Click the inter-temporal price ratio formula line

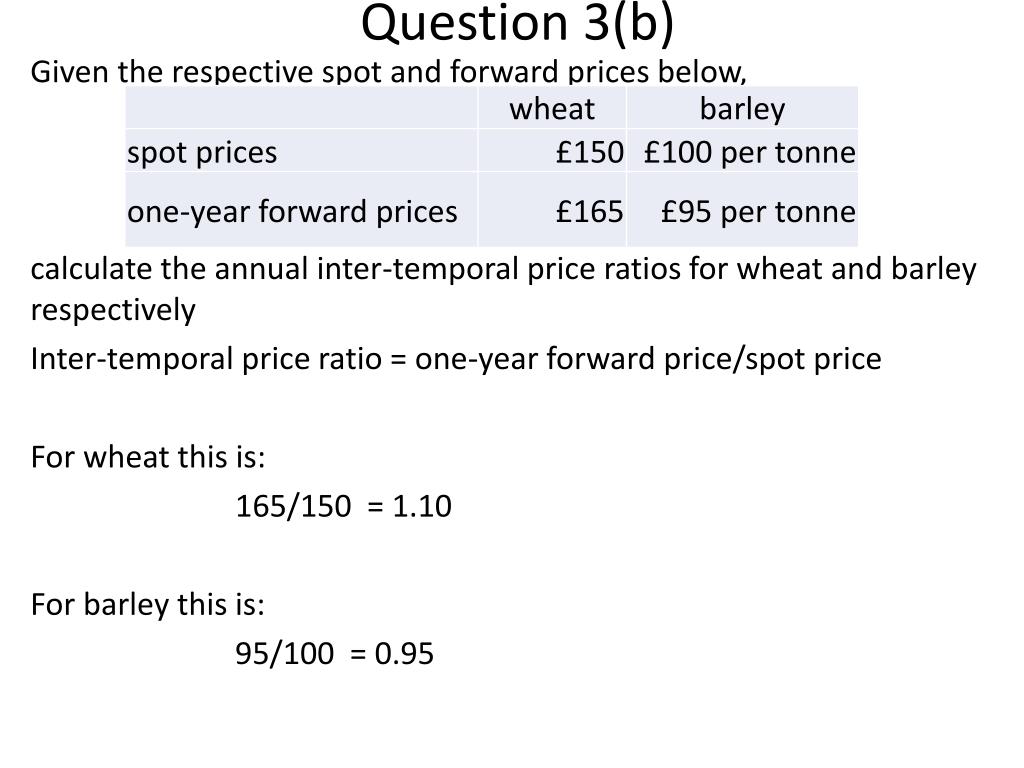(456, 359)
